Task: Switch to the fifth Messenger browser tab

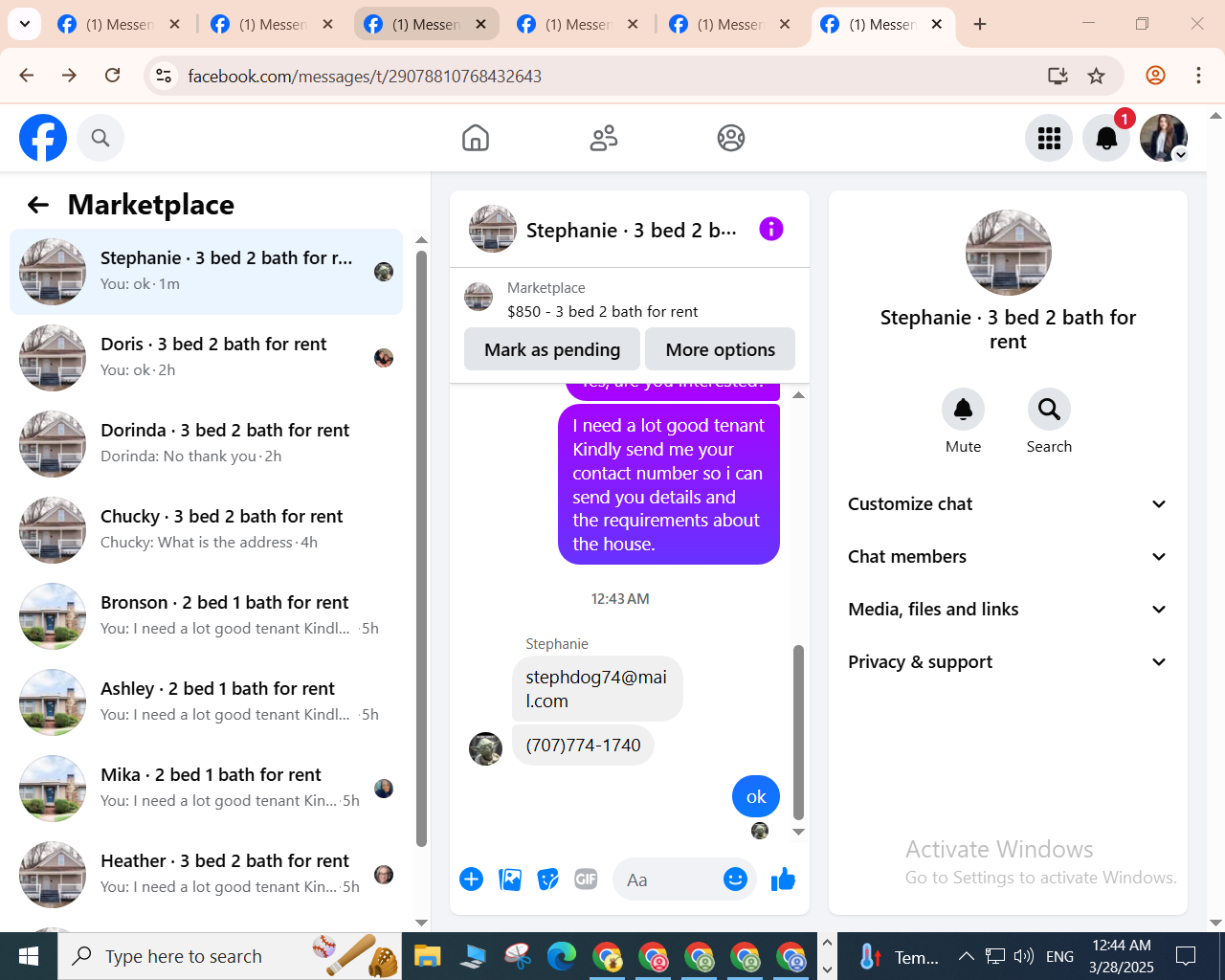Action: (730, 24)
